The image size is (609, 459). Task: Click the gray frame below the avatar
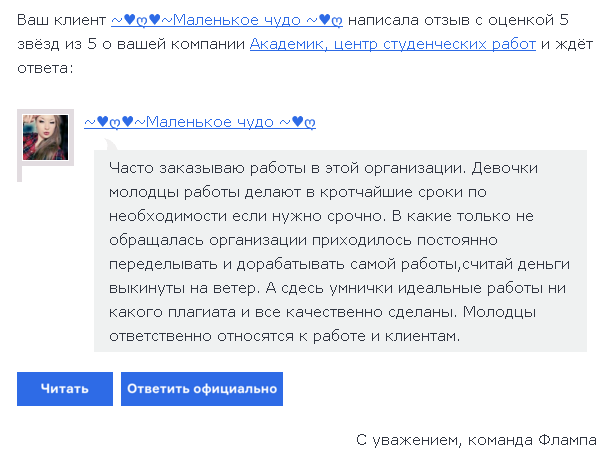click(20, 174)
